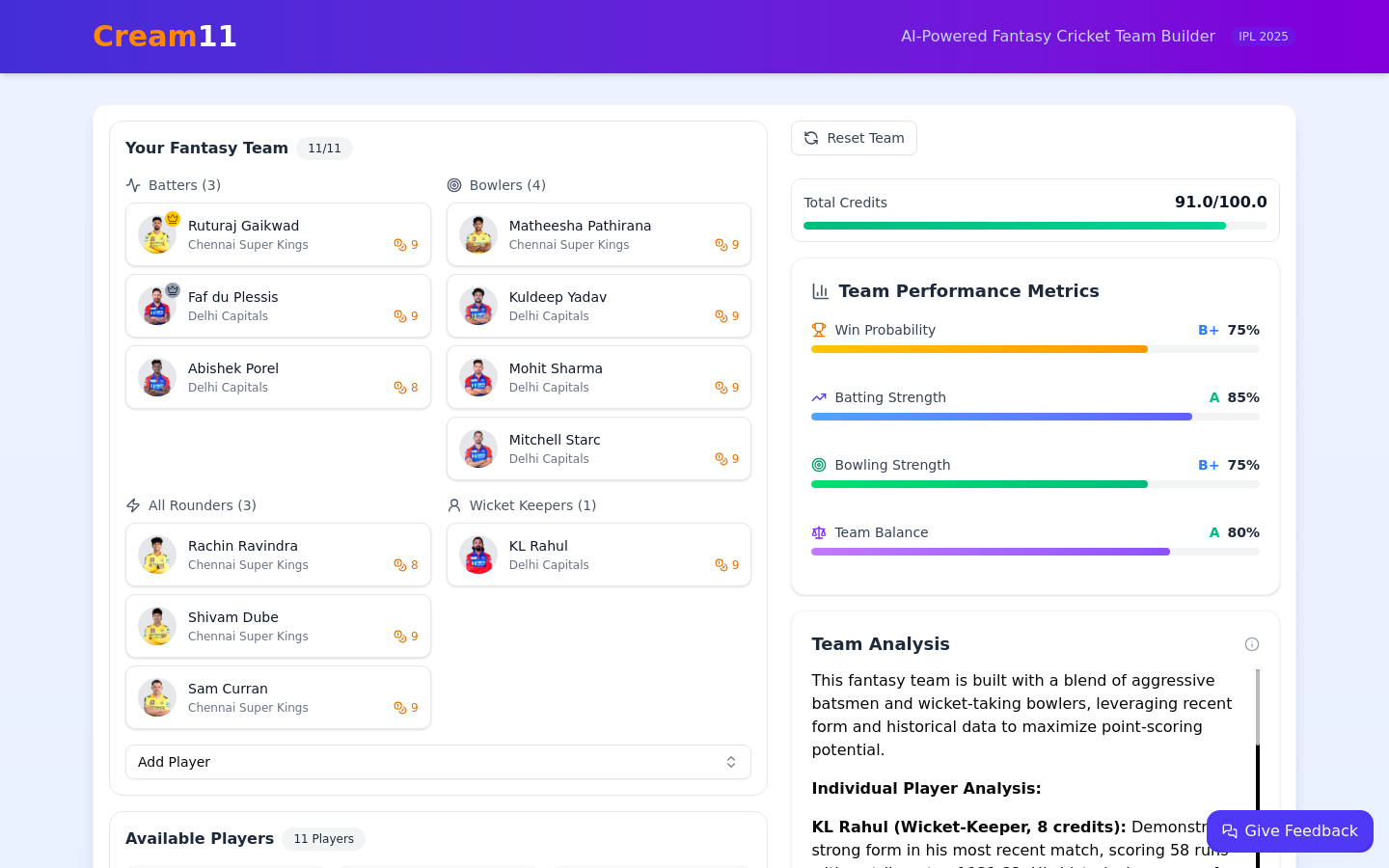Select the Faf du Plessis player card
Screen dimensions: 1389x868
(278, 306)
